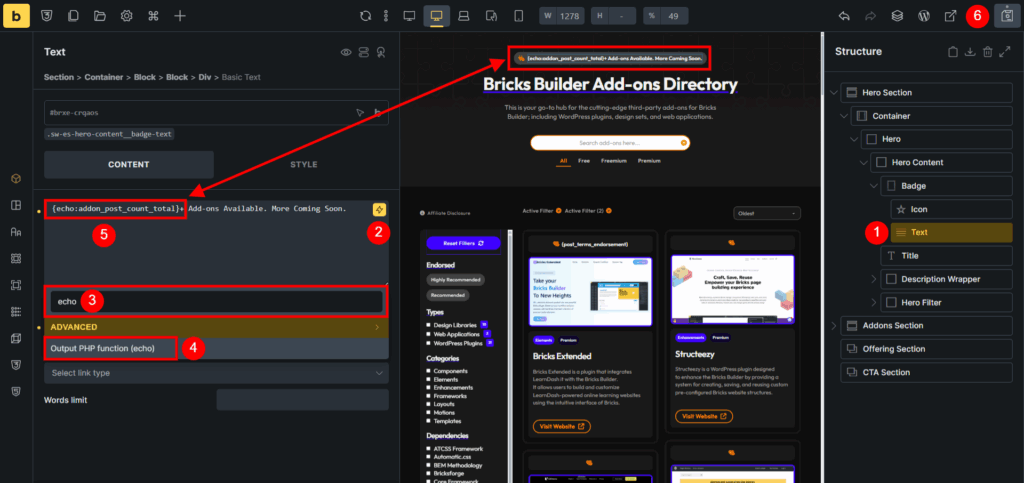Check the Components category checkbox

(429, 371)
